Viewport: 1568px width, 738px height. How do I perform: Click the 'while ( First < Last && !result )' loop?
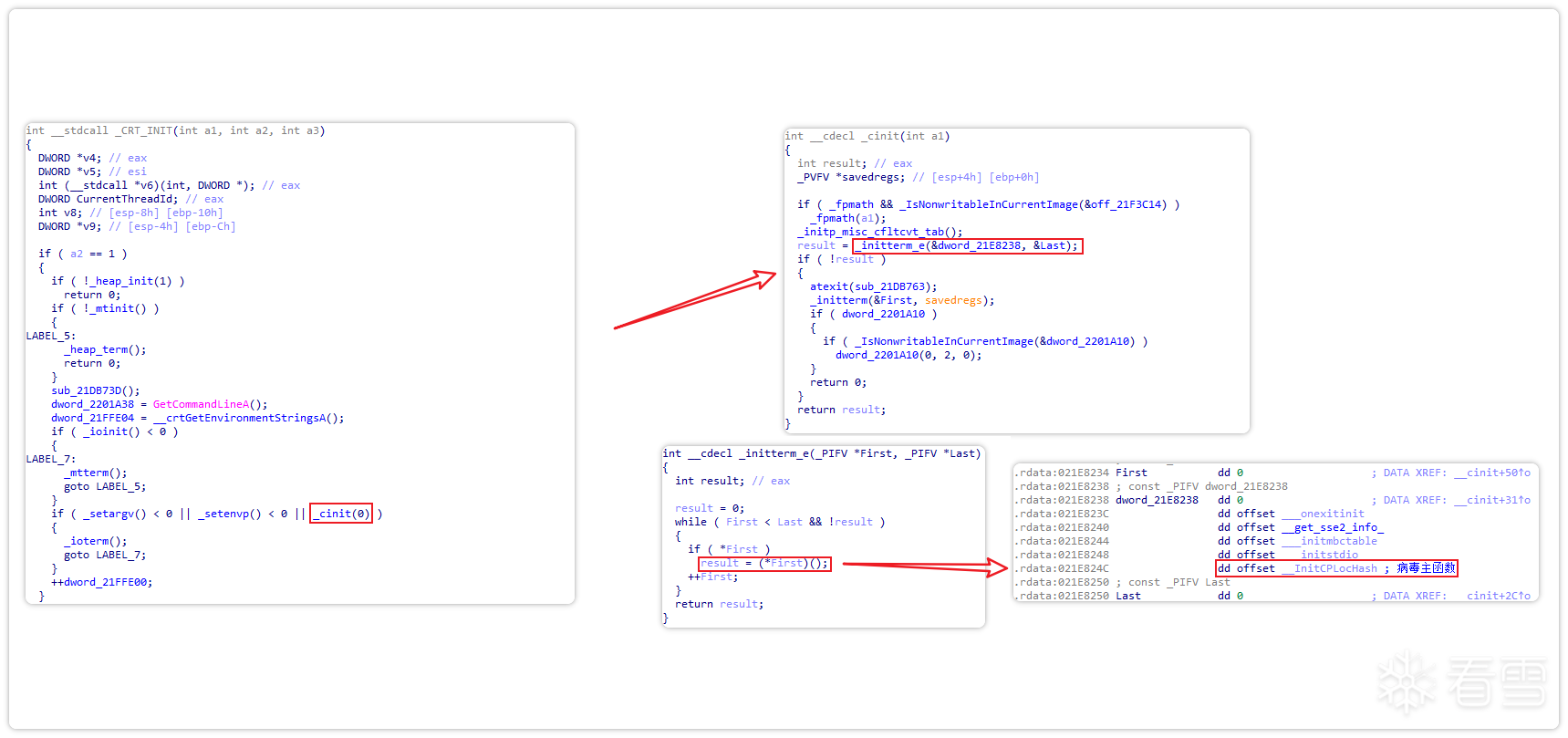[x=780, y=522]
